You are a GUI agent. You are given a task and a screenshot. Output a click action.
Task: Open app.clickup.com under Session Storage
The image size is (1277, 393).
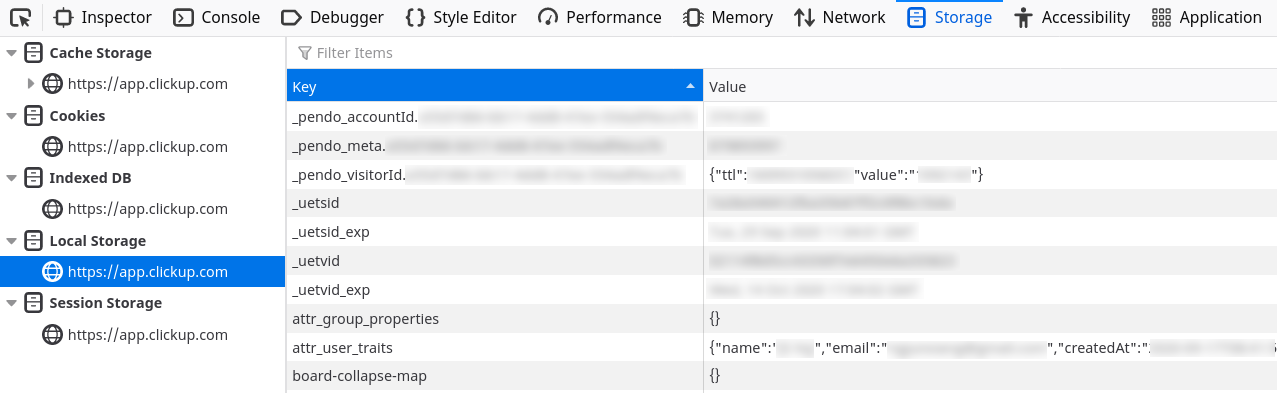pos(148,334)
